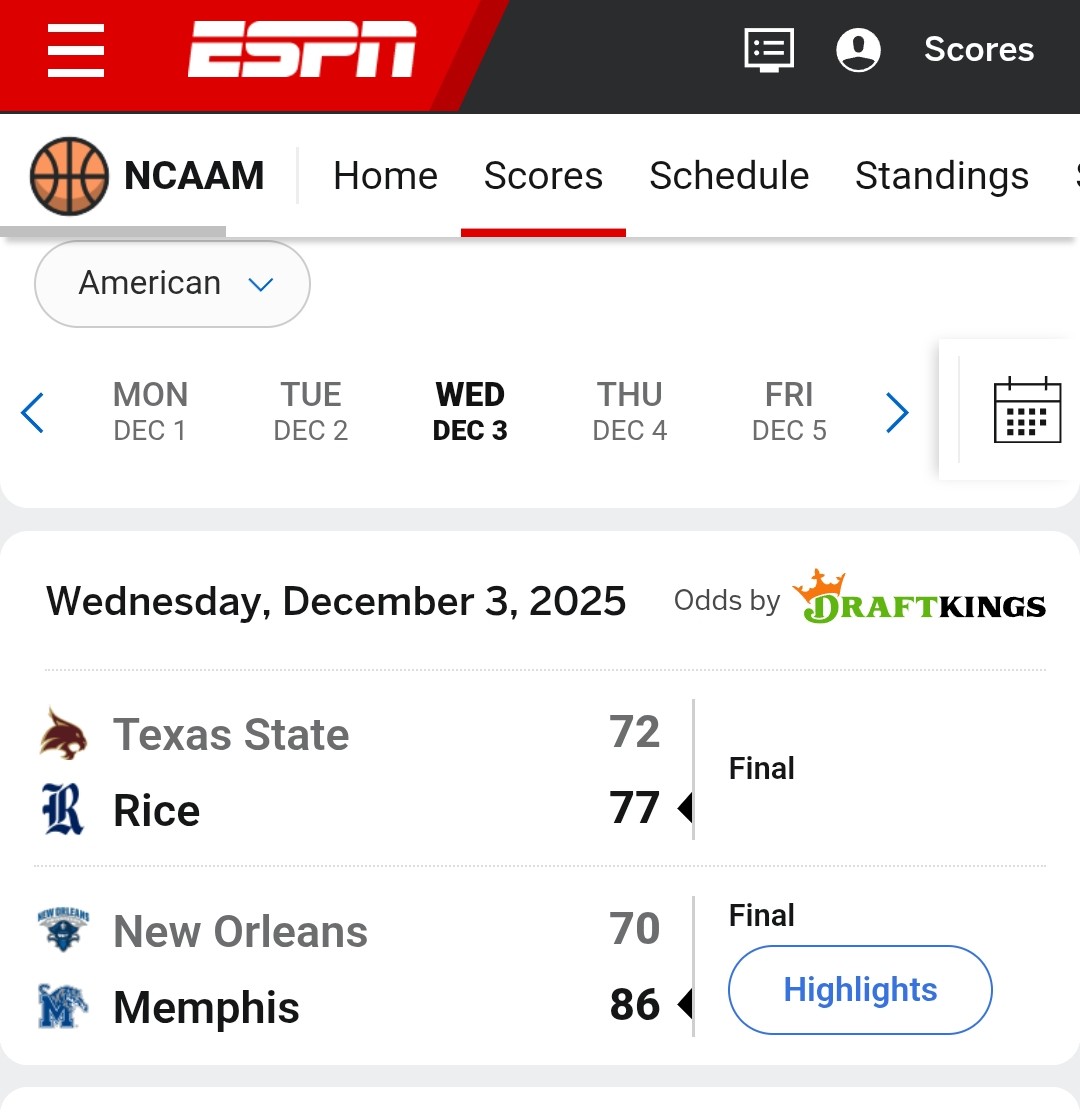This screenshot has width=1080, height=1115.
Task: Open DraftKings odds logo link
Action: (x=919, y=599)
